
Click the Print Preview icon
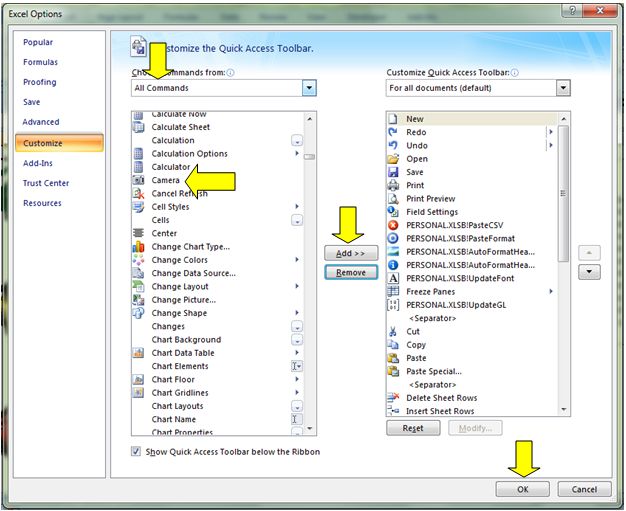point(393,198)
